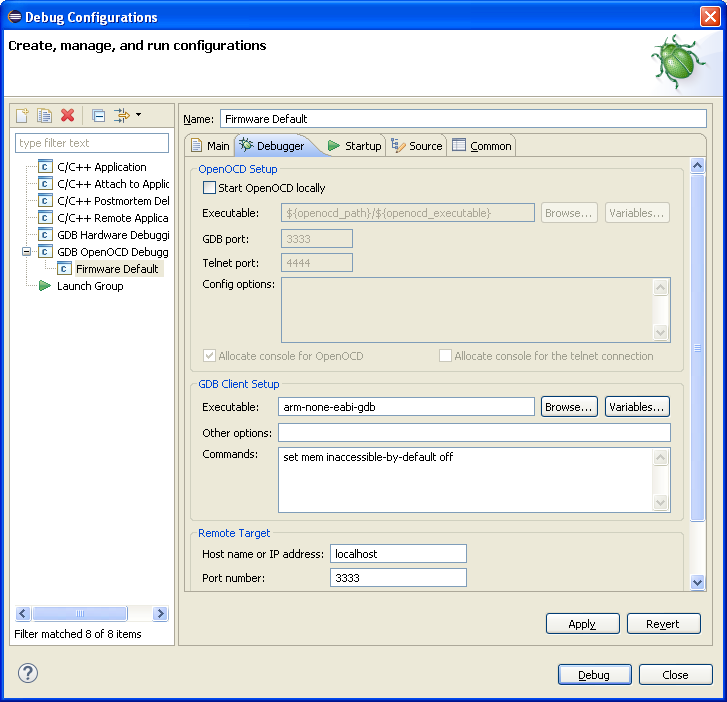727x702 pixels.
Task: Click Variables for GDB client executable
Action: point(637,407)
